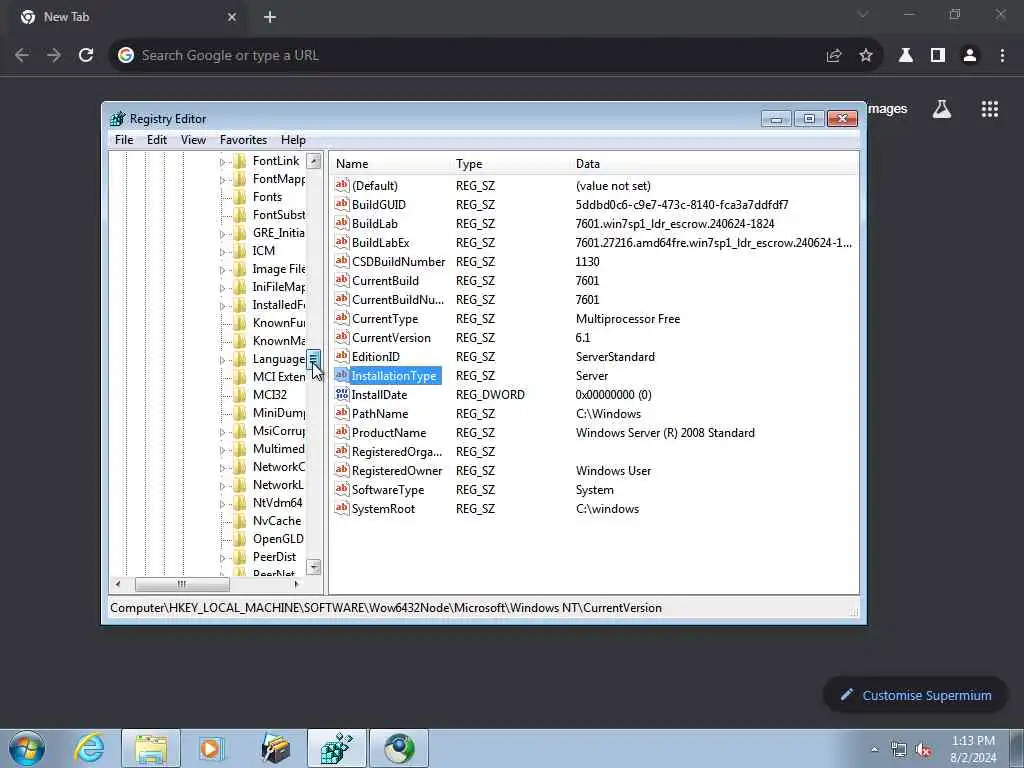Select the PathName value name

[379, 413]
